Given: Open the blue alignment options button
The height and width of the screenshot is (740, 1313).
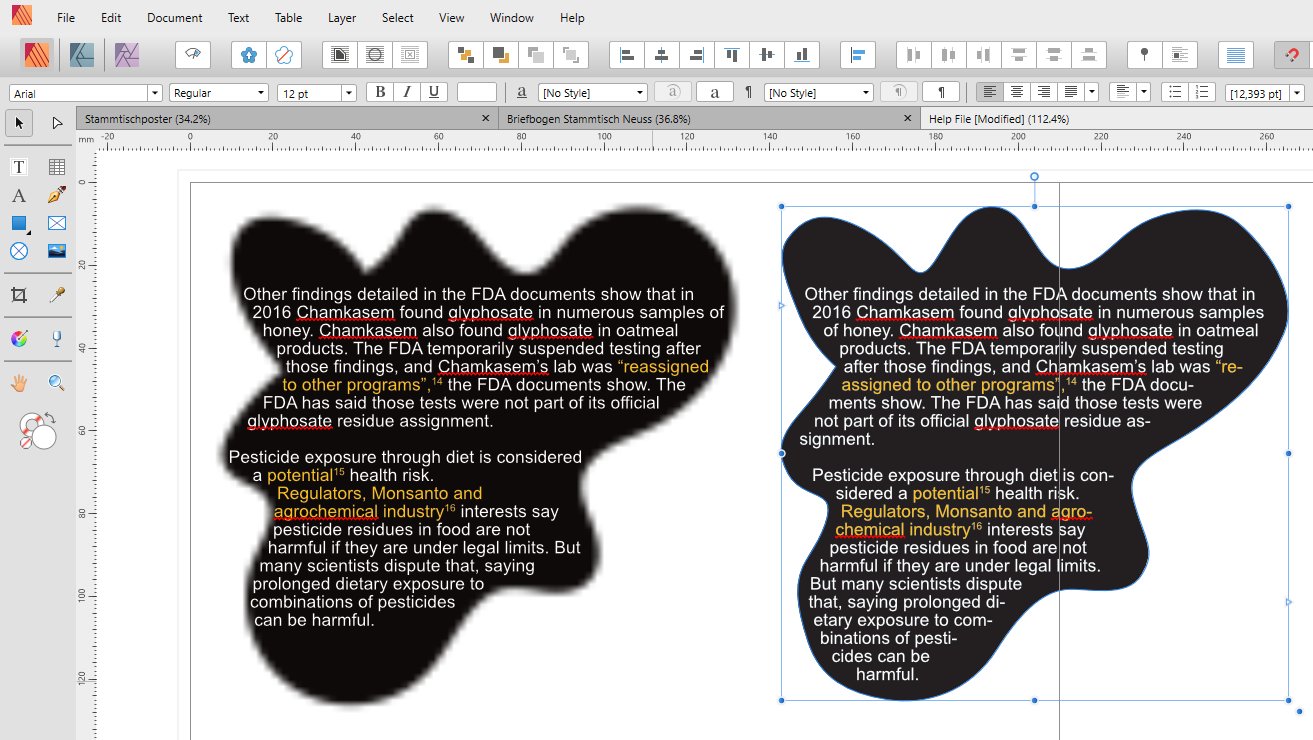Looking at the screenshot, I should (858, 55).
